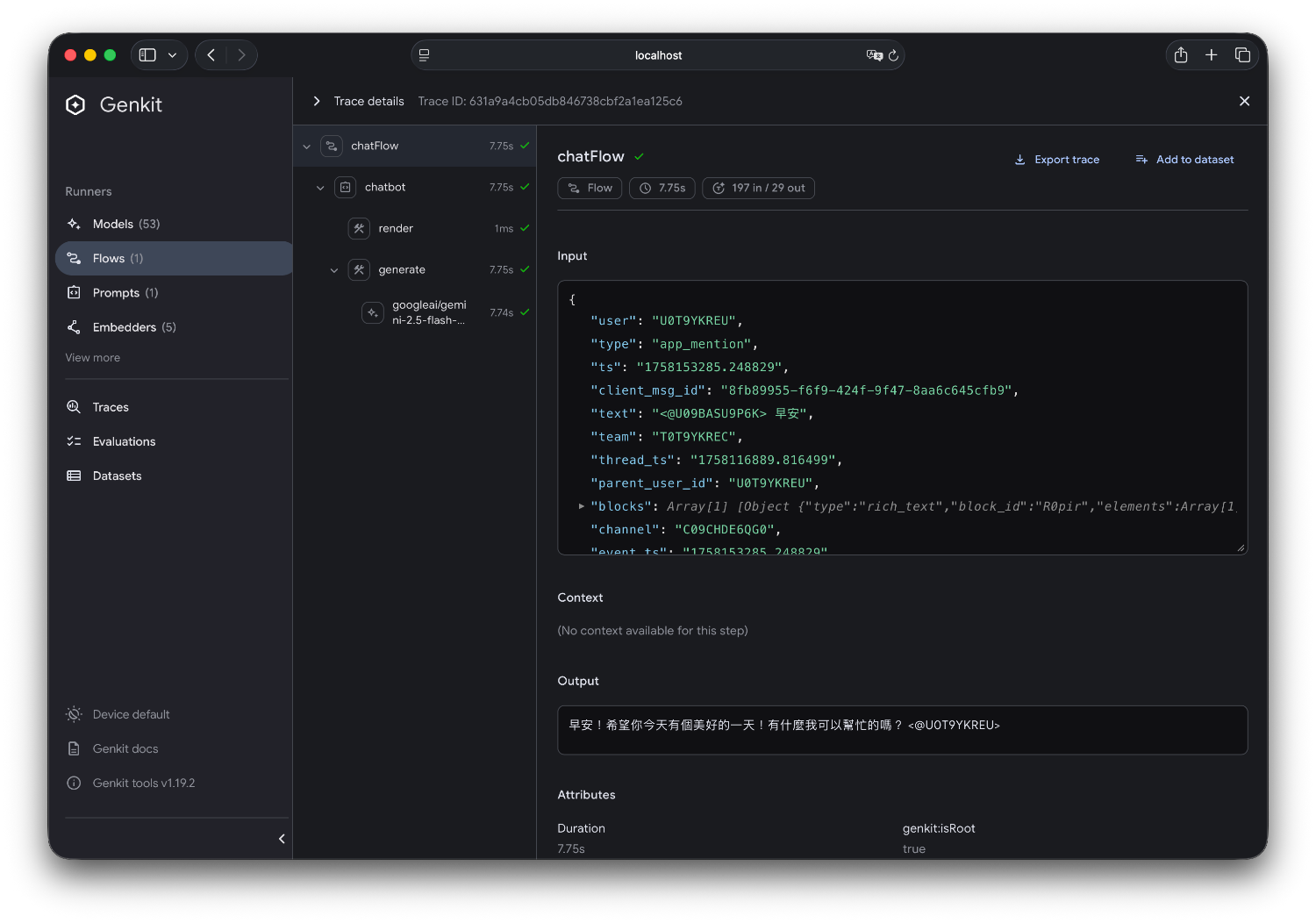Open a new Safari tab
This screenshot has width=1316, height=923.
pos(1212,55)
